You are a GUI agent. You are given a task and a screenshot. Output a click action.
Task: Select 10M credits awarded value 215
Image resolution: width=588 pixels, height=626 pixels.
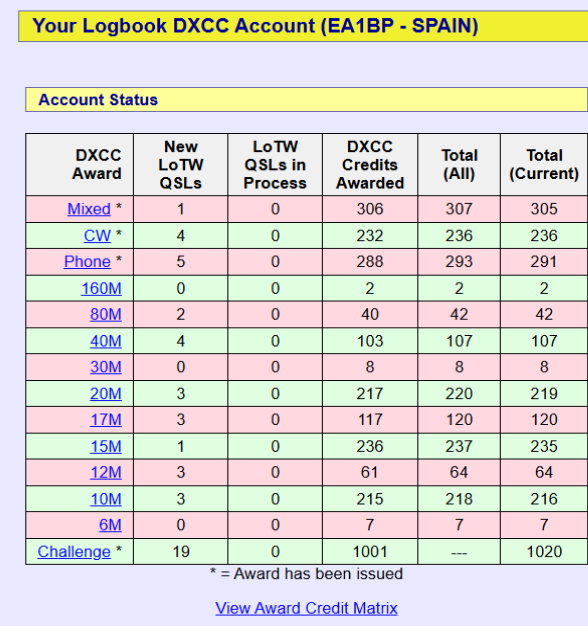(370, 499)
